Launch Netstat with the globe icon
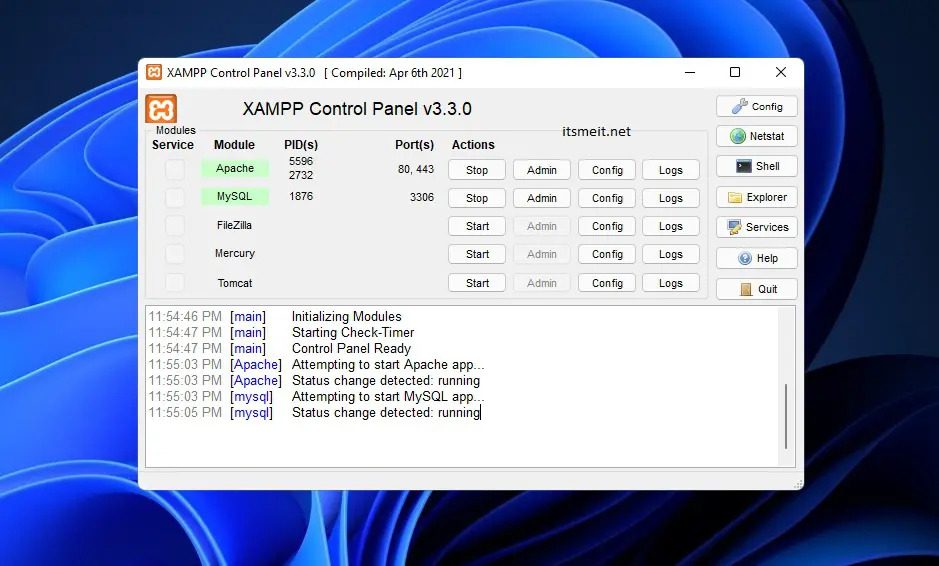939x566 pixels. coord(739,136)
